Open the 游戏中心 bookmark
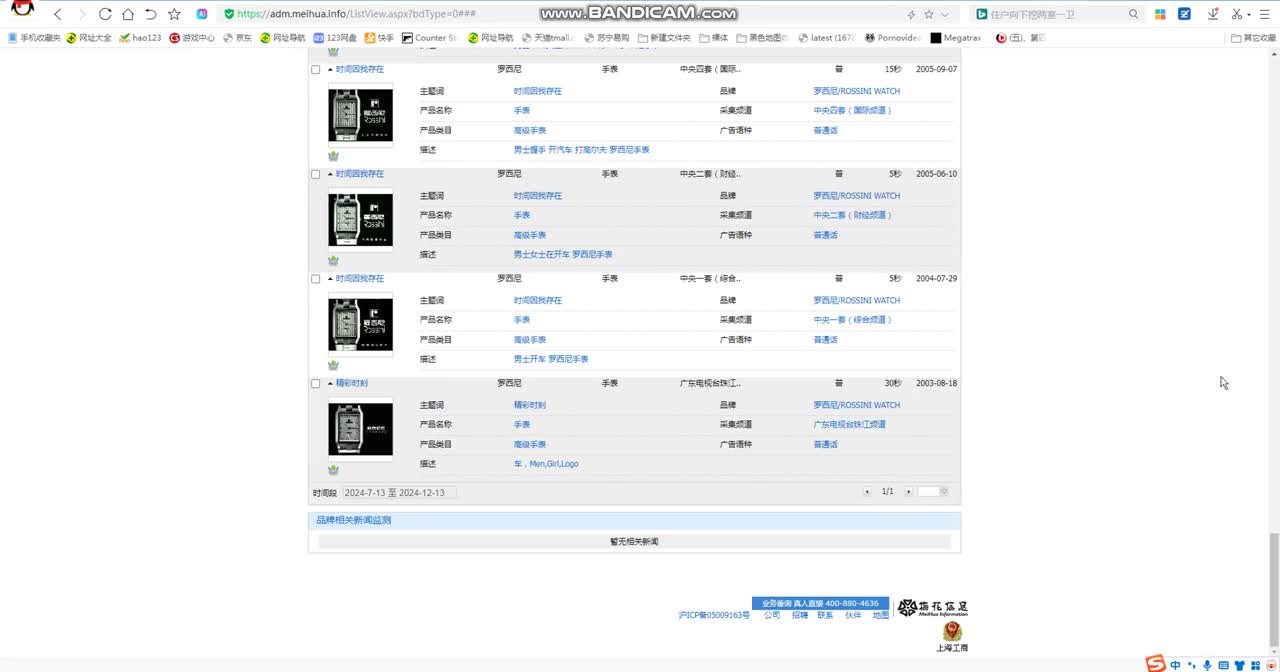 [x=192, y=38]
